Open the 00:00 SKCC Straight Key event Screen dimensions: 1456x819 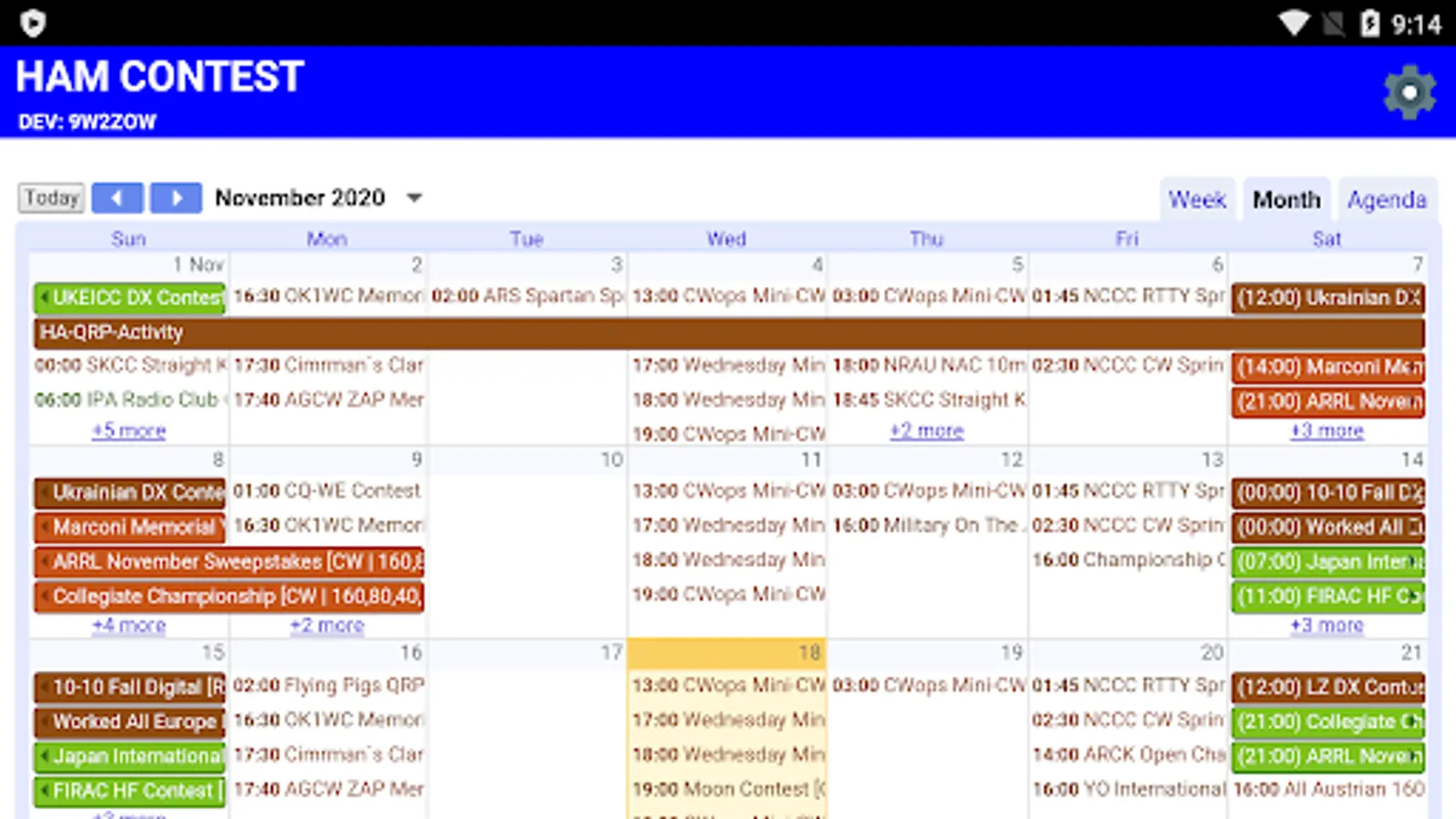(129, 365)
